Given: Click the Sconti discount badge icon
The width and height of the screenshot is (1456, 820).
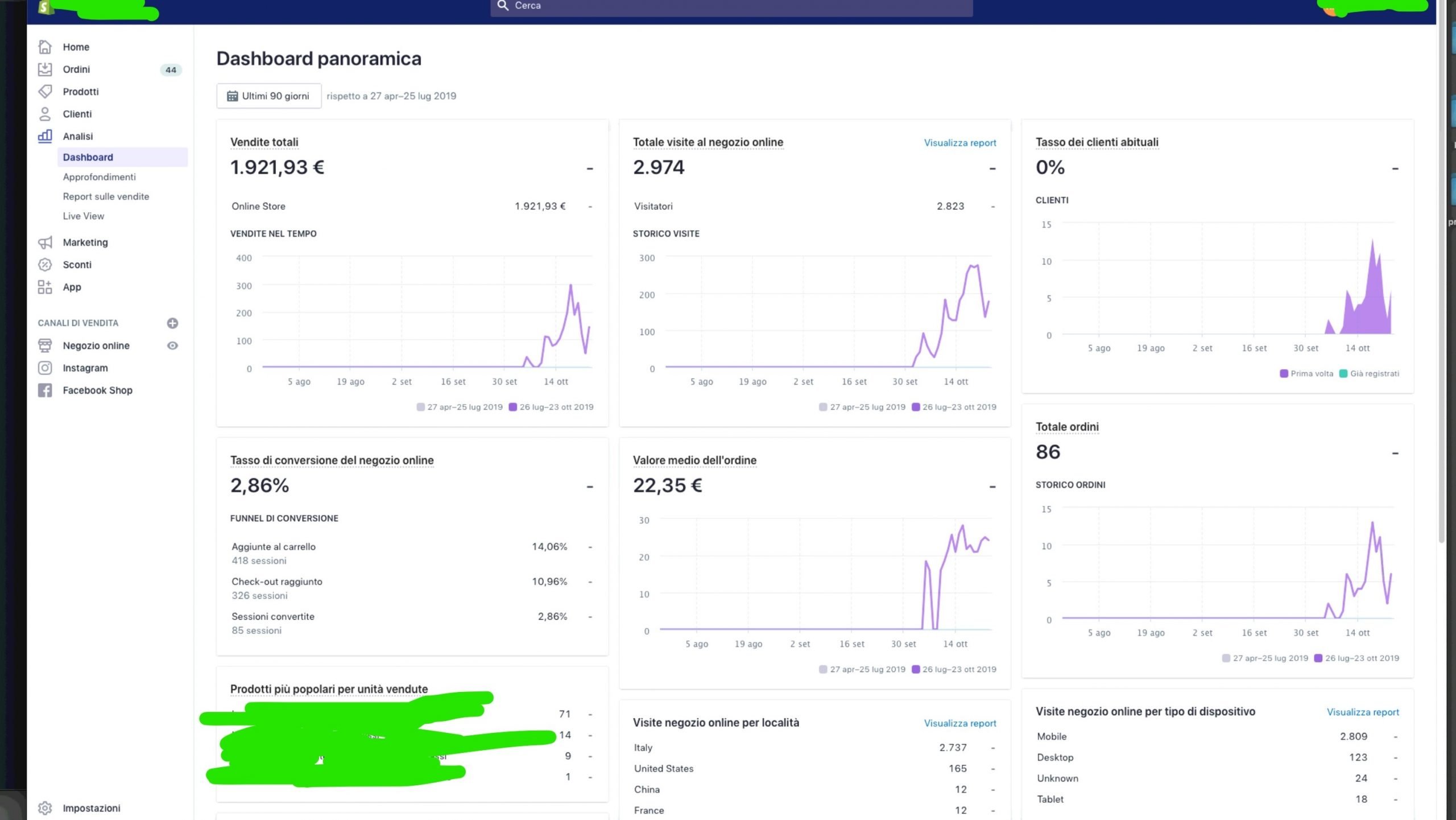Looking at the screenshot, I should (x=45, y=265).
